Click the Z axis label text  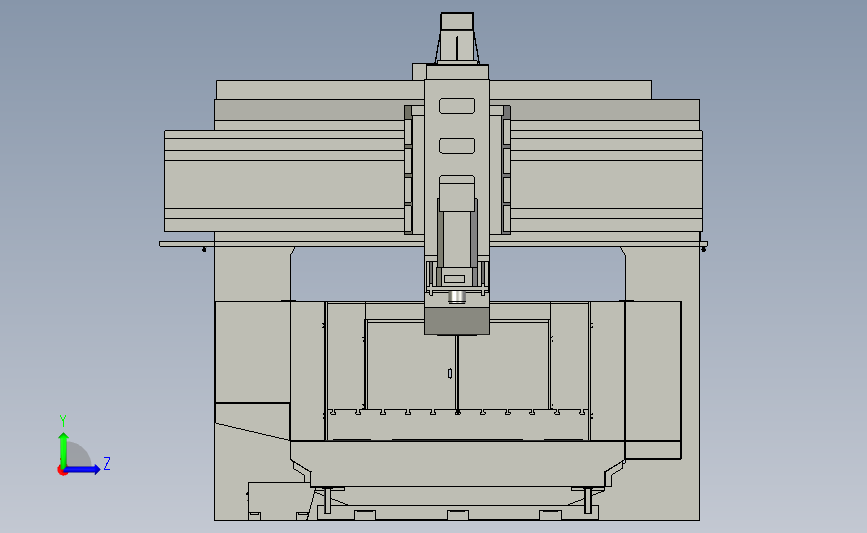pos(107,463)
